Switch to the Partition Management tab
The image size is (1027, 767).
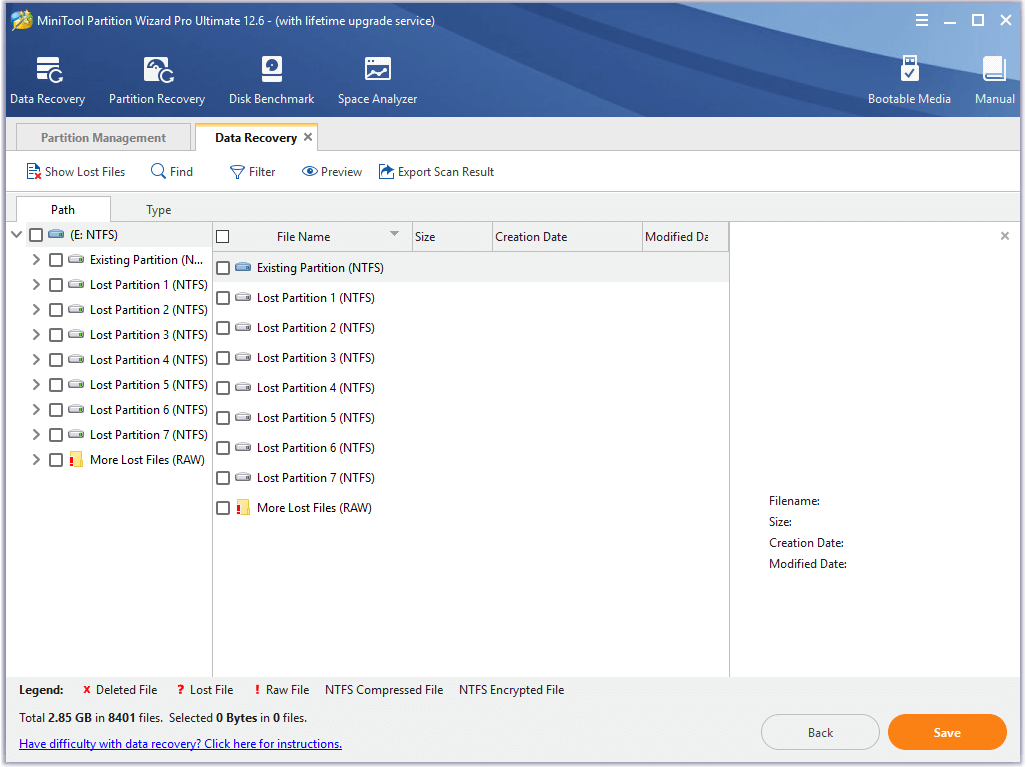(103, 138)
